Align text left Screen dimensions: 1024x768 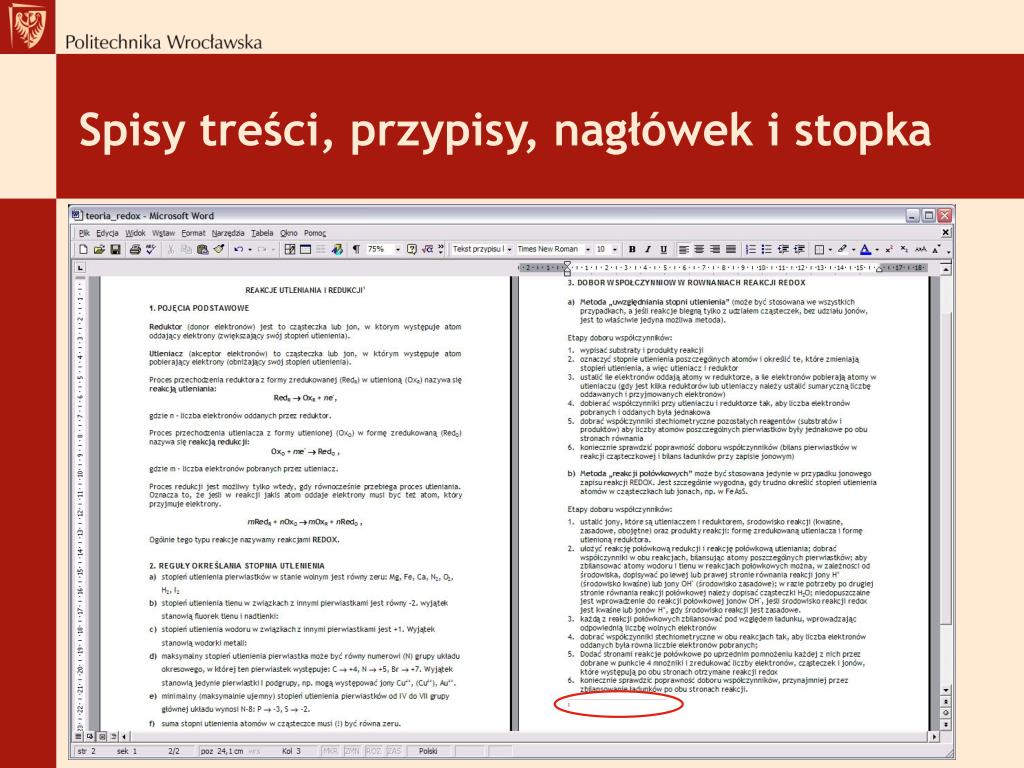pos(684,249)
